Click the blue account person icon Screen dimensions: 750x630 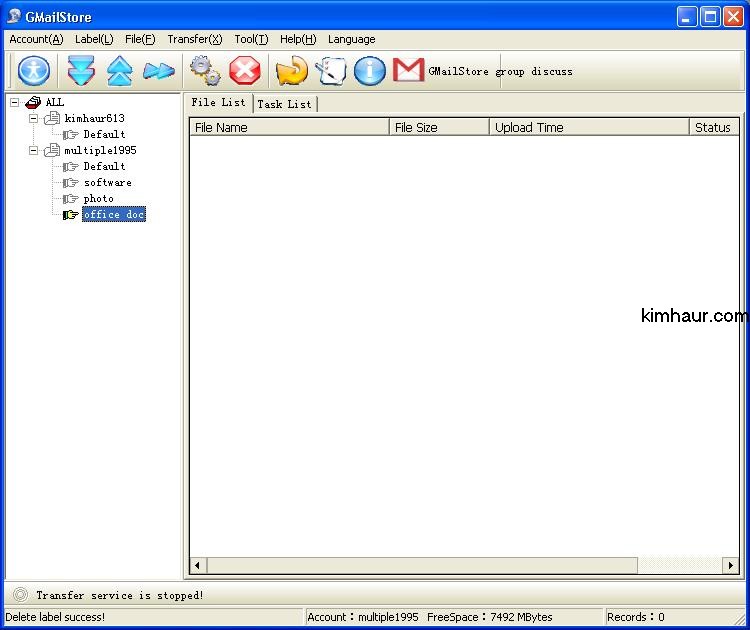[34, 71]
